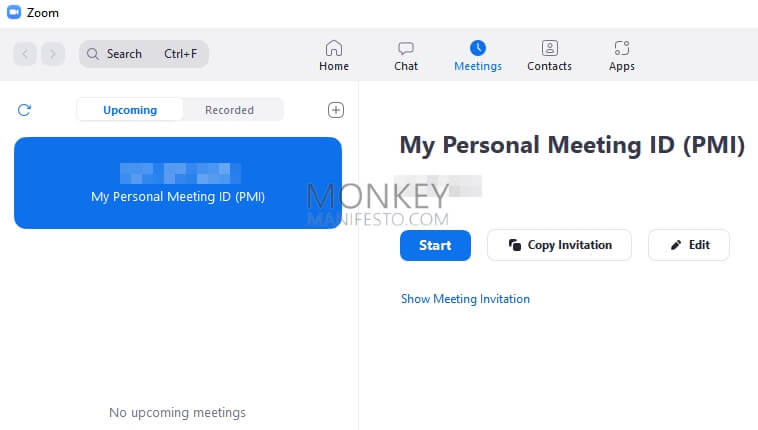Click the back navigation arrow
758x430 pixels.
click(x=25, y=54)
